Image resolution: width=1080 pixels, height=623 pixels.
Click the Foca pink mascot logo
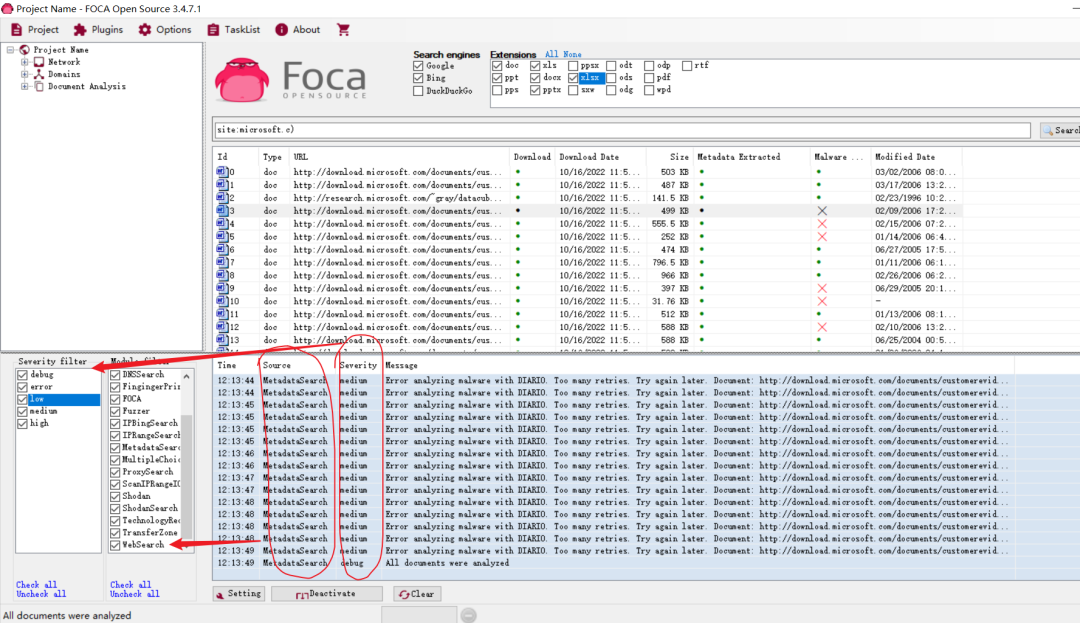(242, 80)
